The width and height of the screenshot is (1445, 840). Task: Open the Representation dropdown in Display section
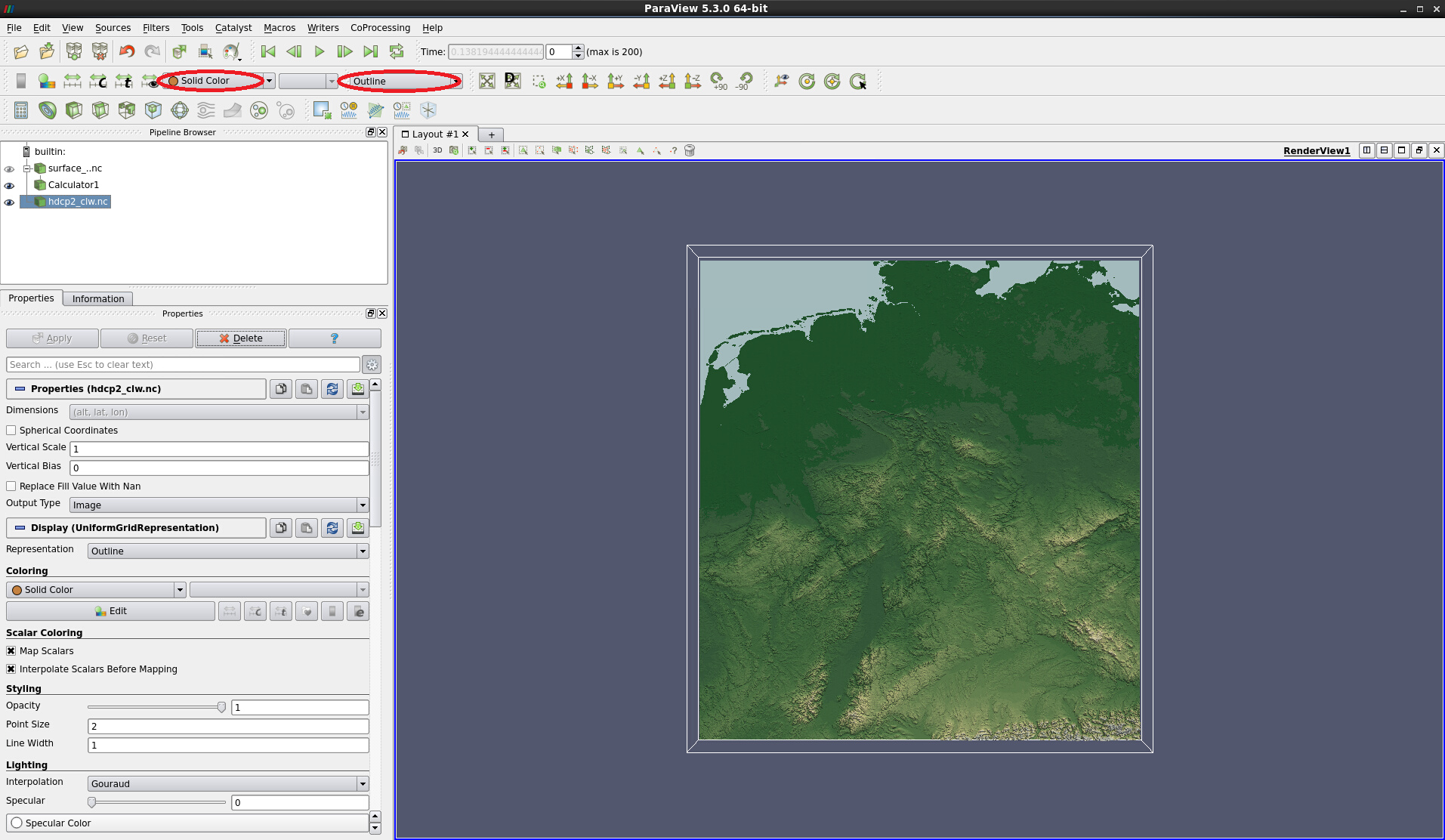click(227, 551)
